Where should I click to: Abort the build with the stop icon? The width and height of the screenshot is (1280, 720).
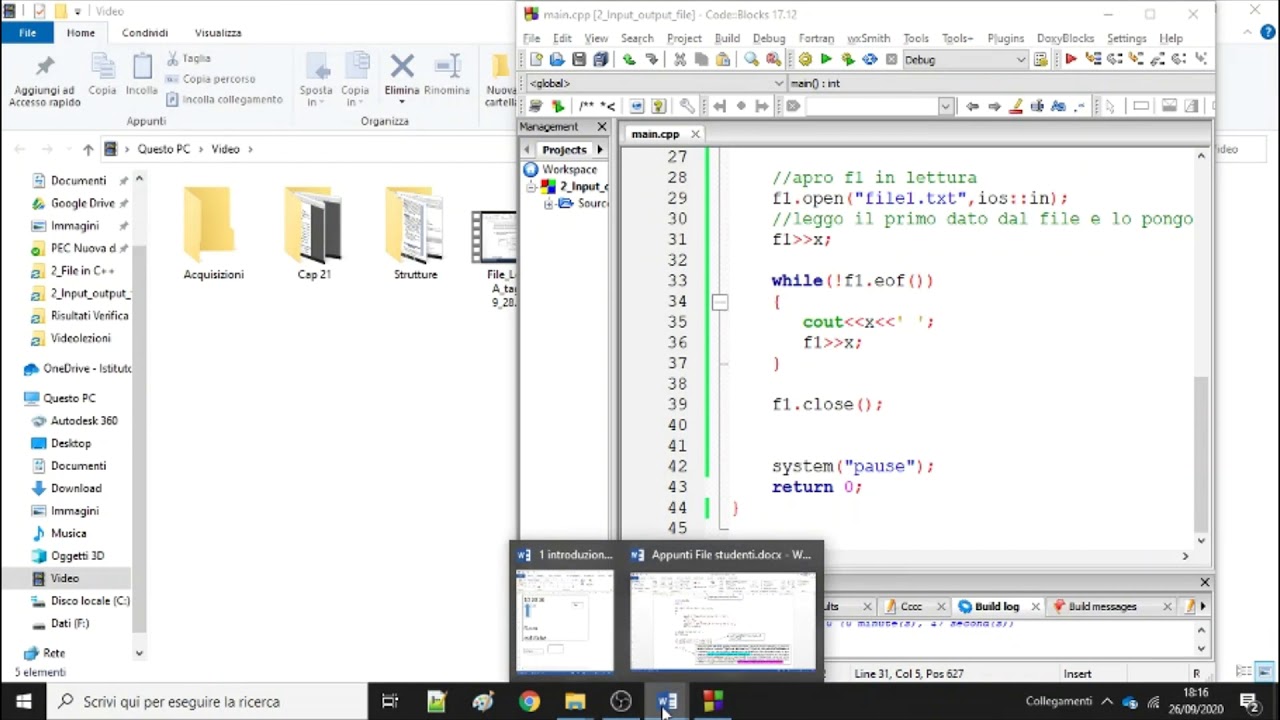[x=891, y=60]
